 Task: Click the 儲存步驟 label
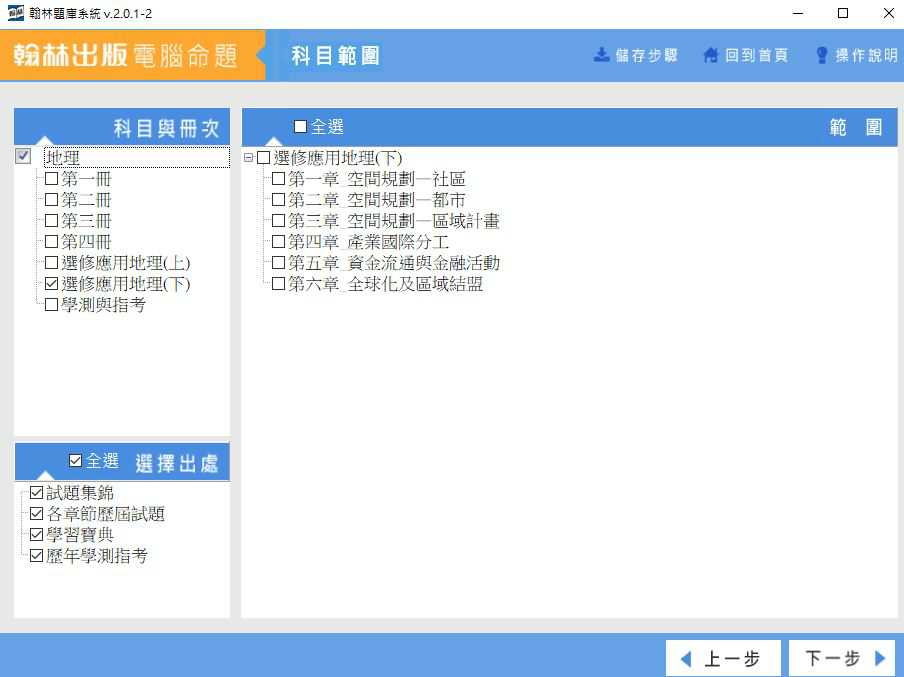(x=646, y=55)
